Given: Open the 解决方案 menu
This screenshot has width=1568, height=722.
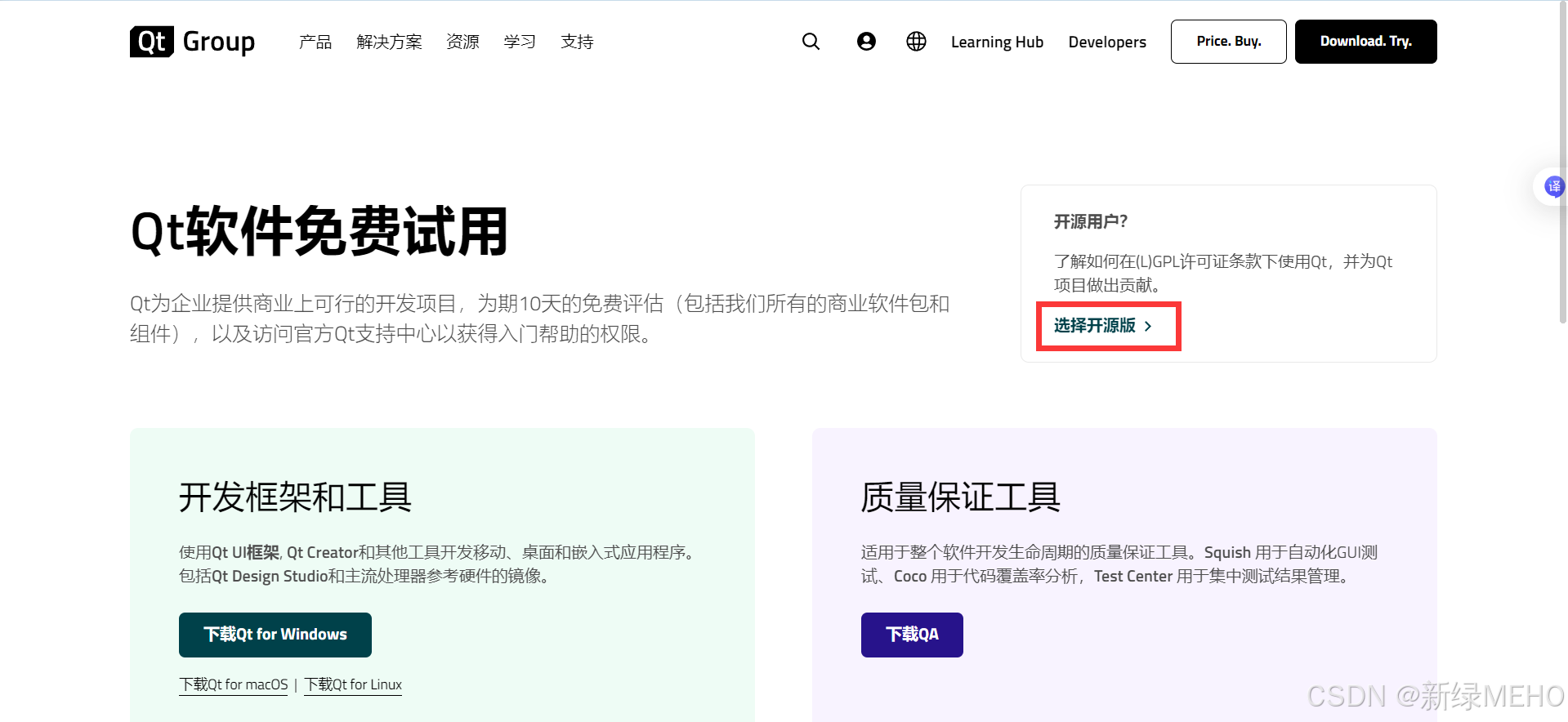Looking at the screenshot, I should [x=389, y=42].
